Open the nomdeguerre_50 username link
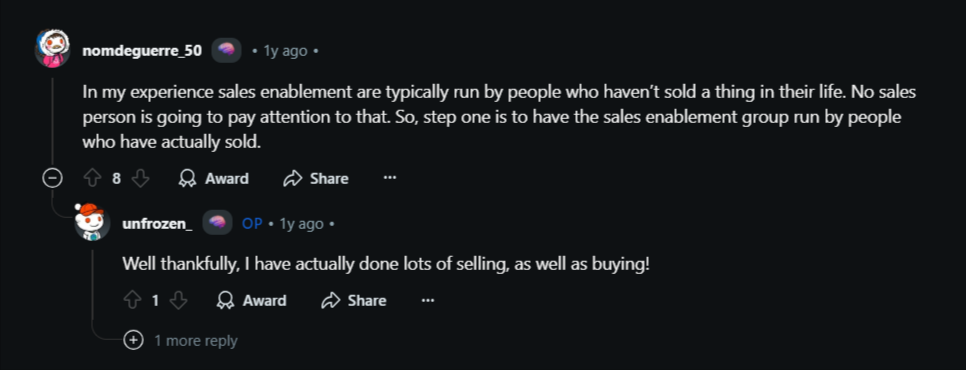Image resolution: width=966 pixels, height=370 pixels. 142,50
